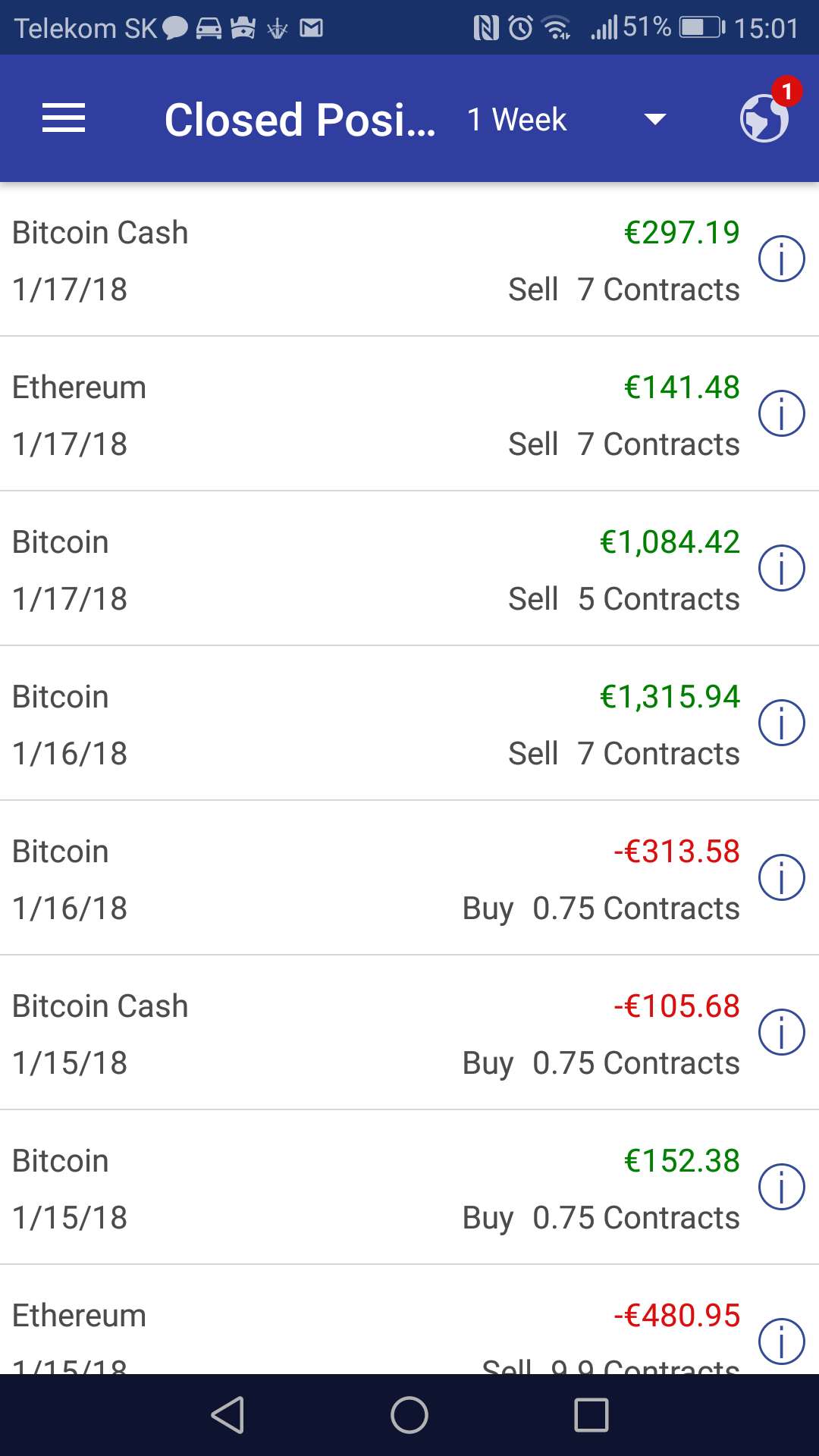This screenshot has height=1456, width=819.
Task: Show info for Ethereum -€480.95 position
Action: tap(781, 1341)
